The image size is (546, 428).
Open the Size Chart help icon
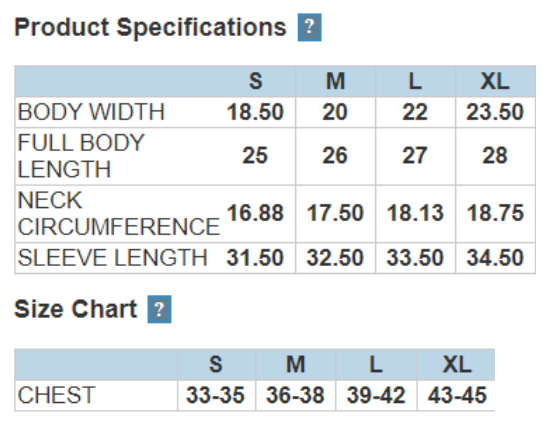(x=159, y=309)
